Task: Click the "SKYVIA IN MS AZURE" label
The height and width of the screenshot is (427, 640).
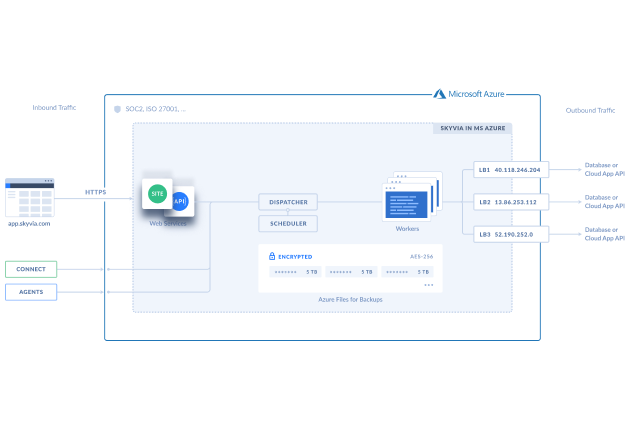Action: click(473, 128)
